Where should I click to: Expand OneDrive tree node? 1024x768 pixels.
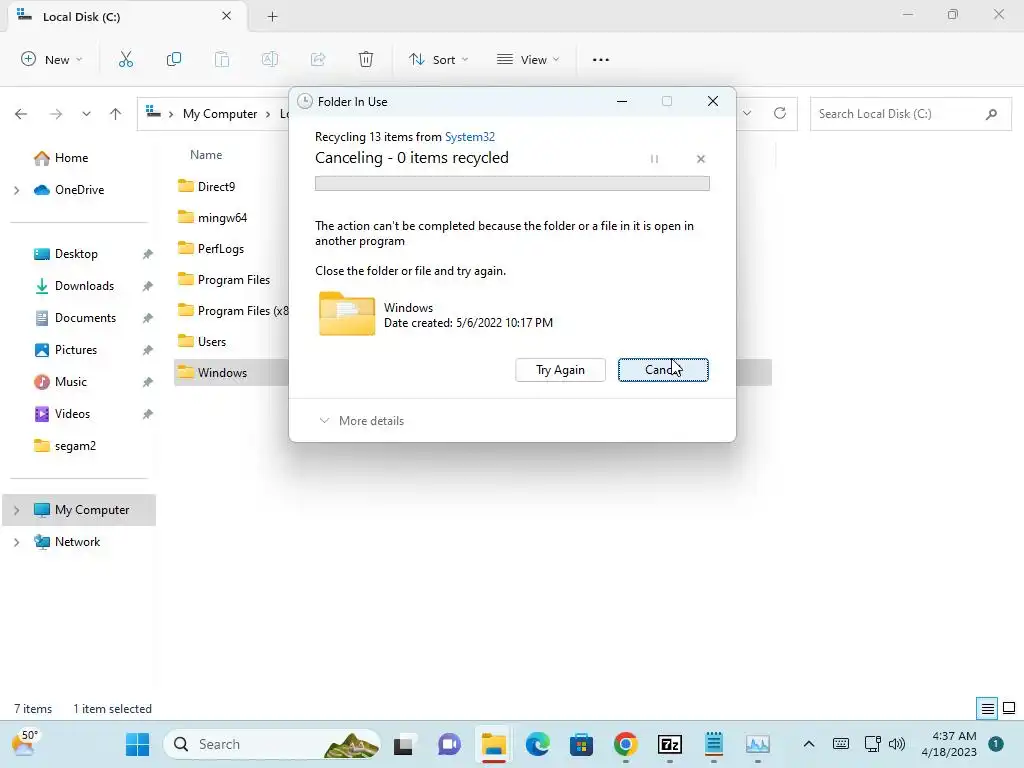point(16,190)
